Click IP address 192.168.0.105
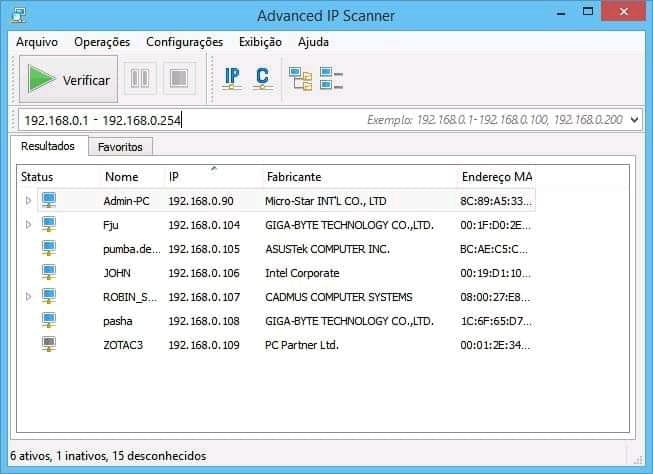The image size is (653, 474). 204,249
